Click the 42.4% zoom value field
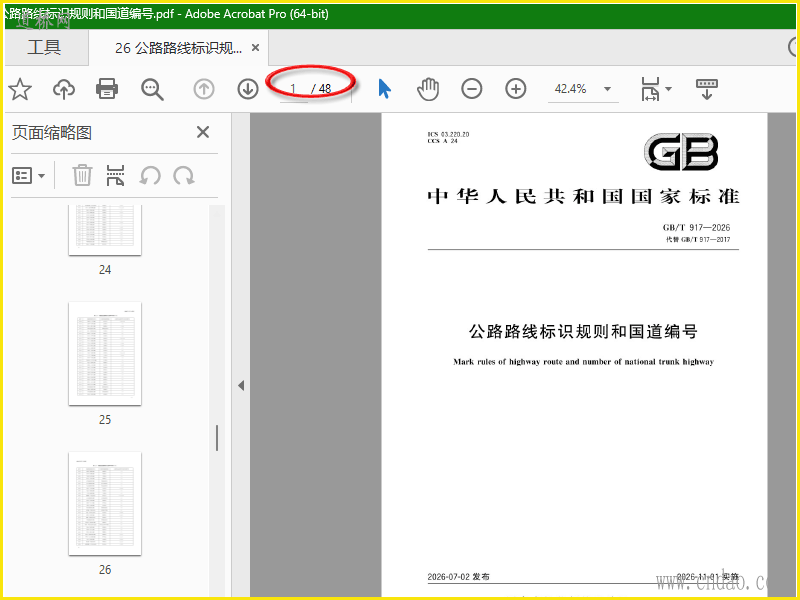Image resolution: width=800 pixels, height=600 pixels. 570,89
